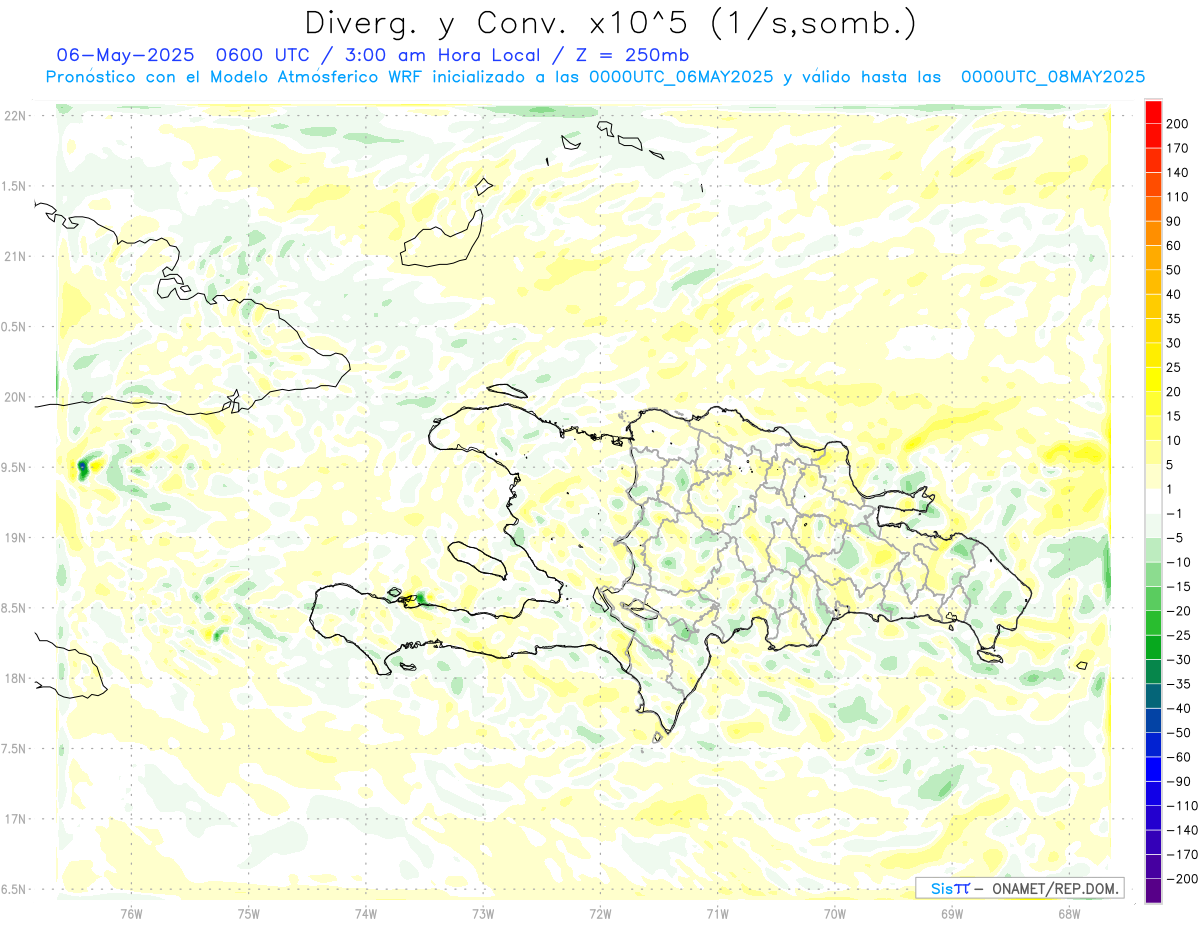Click the longitude label "71W"
Screen dimensions: 1200x927
[x=717, y=913]
